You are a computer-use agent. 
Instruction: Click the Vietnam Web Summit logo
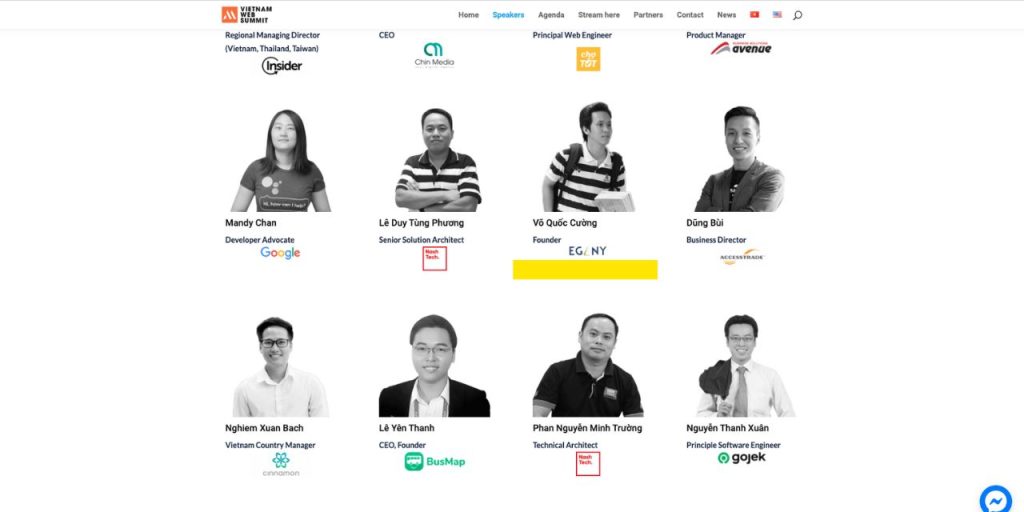coord(247,14)
